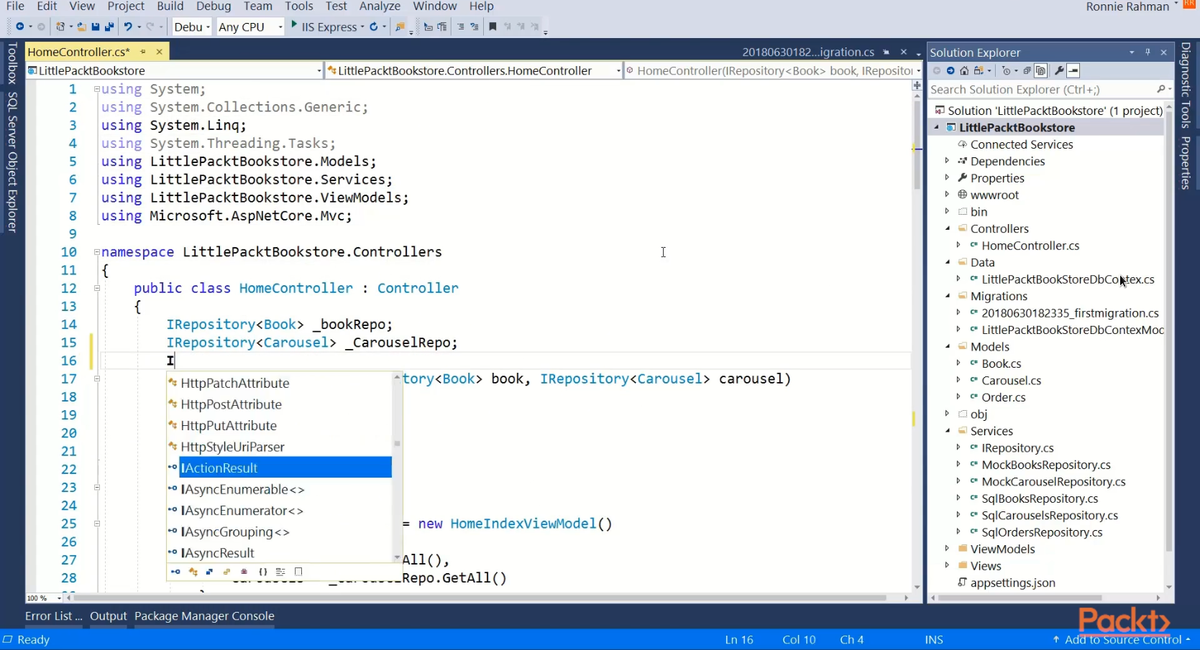Open the Debug configuration dropdown
The image size is (1200, 650).
tap(192, 27)
